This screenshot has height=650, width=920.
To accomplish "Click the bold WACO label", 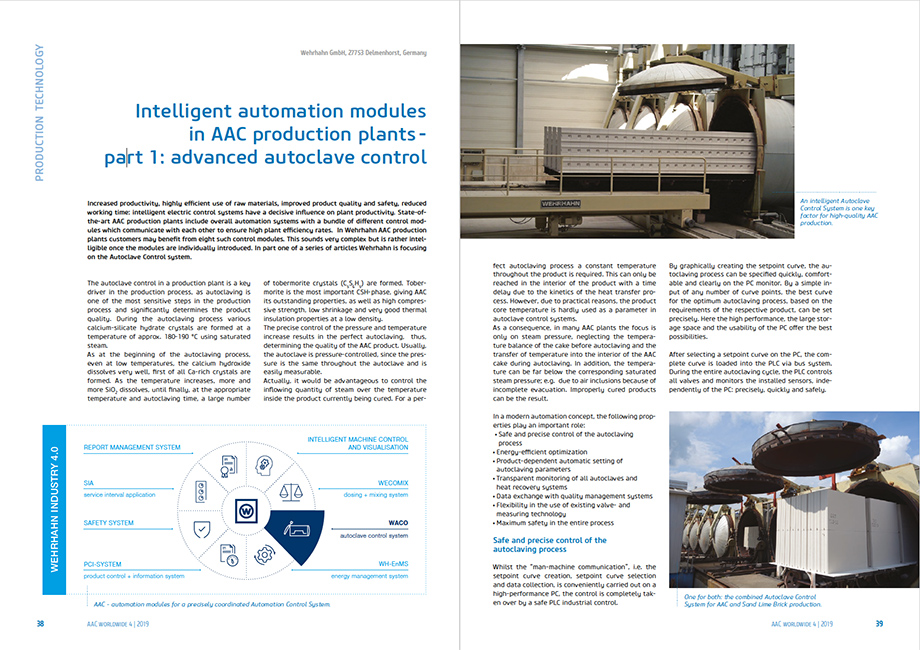I will point(398,523).
